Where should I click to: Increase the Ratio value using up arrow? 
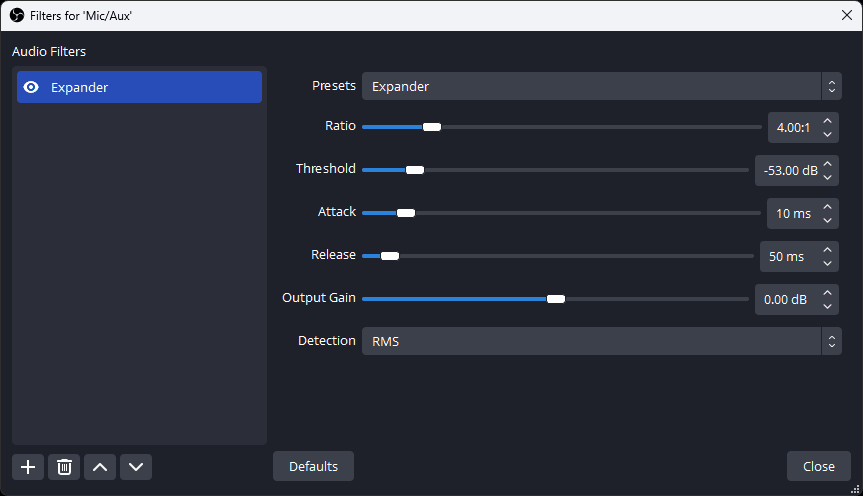point(827,121)
